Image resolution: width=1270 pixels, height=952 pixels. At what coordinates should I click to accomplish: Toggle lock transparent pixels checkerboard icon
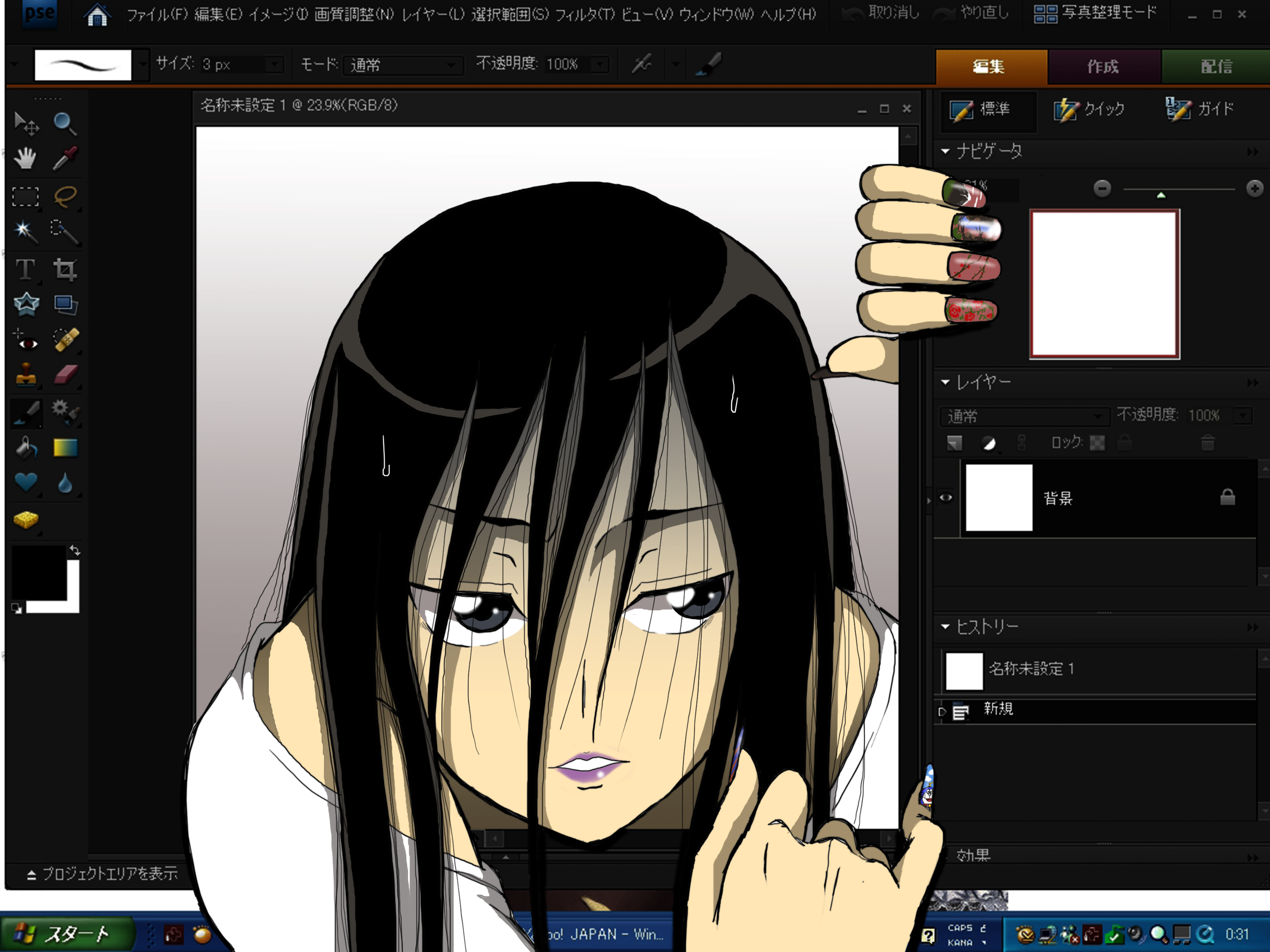pyautogui.click(x=1097, y=443)
